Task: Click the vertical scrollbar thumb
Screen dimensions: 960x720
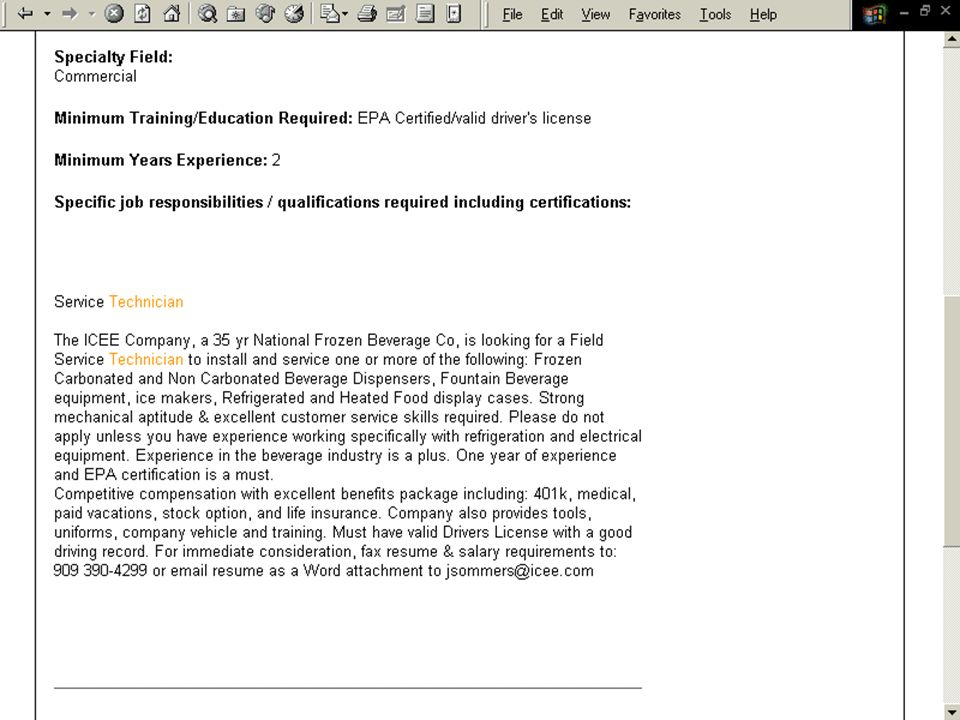Action: tap(951, 421)
